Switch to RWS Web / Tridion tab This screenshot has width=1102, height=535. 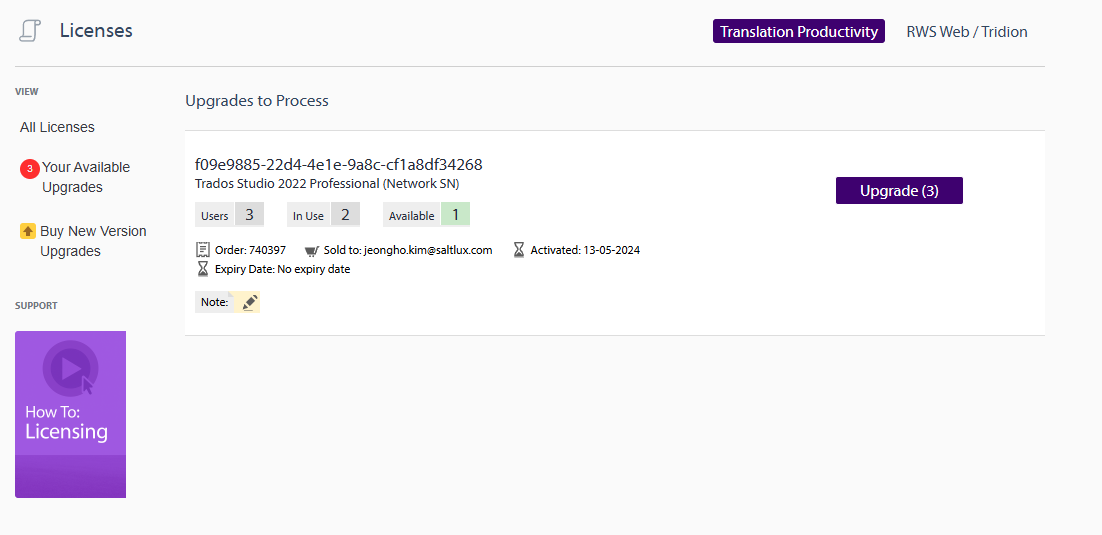click(966, 32)
